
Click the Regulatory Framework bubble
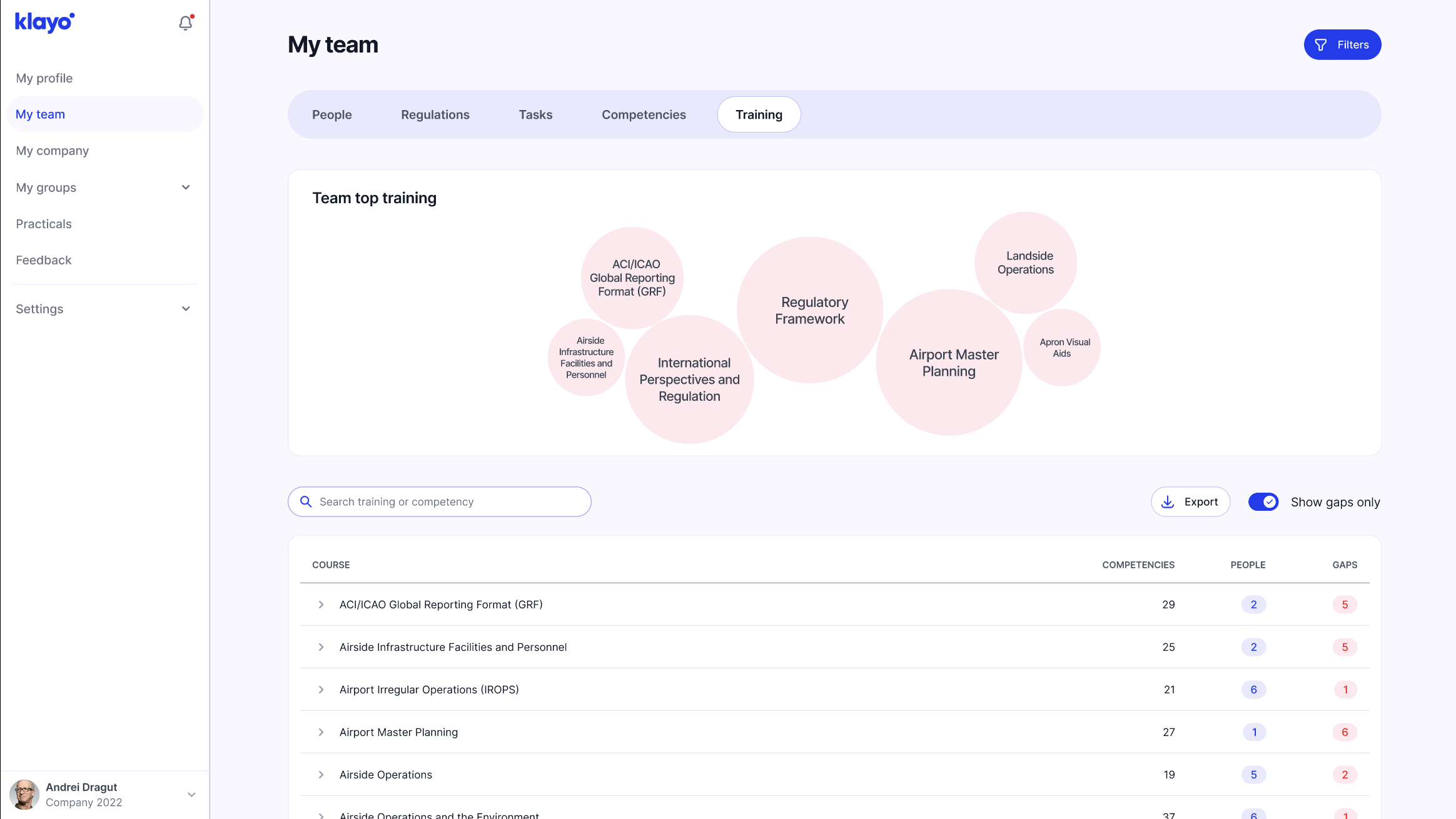810,310
